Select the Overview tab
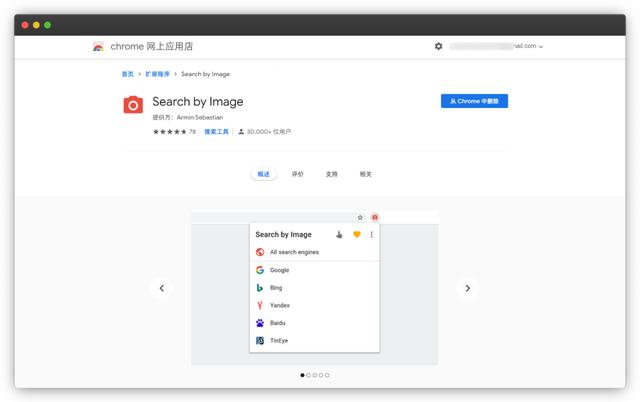The width and height of the screenshot is (640, 402). coord(264,174)
